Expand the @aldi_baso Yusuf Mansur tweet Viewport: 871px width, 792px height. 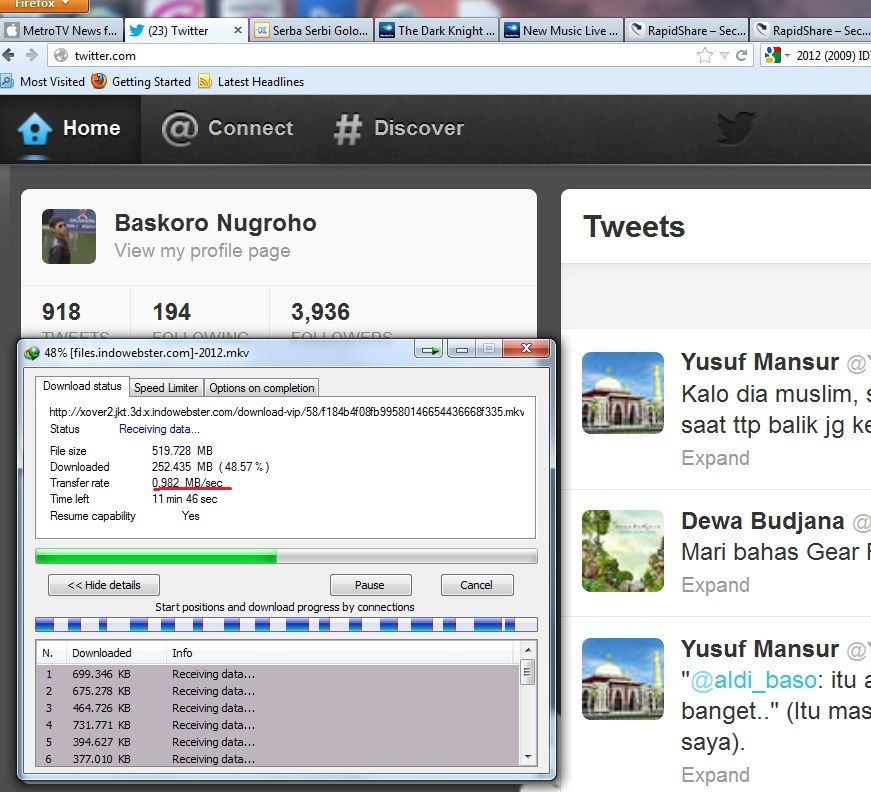pyautogui.click(x=715, y=775)
